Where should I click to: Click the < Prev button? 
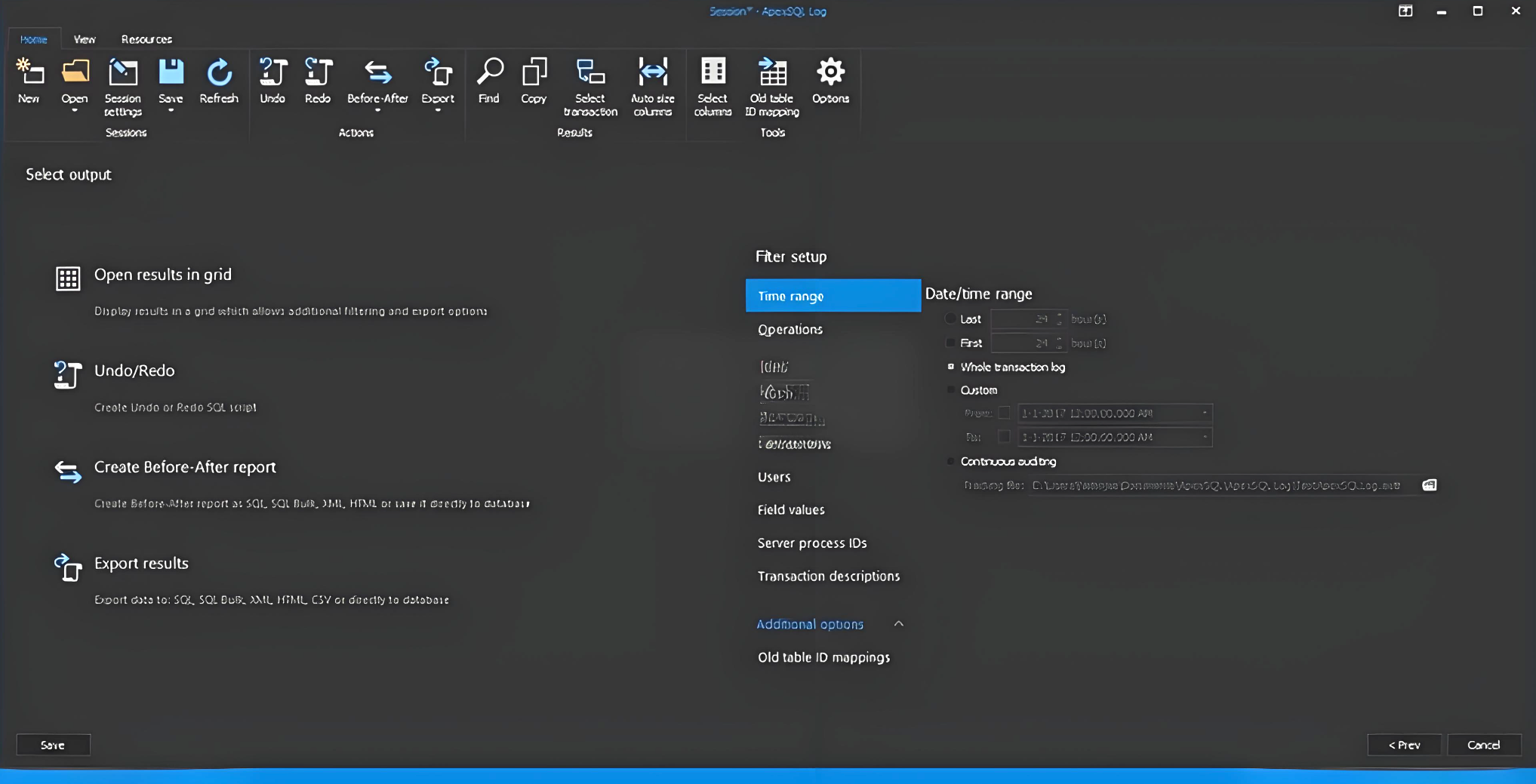[x=1404, y=745]
